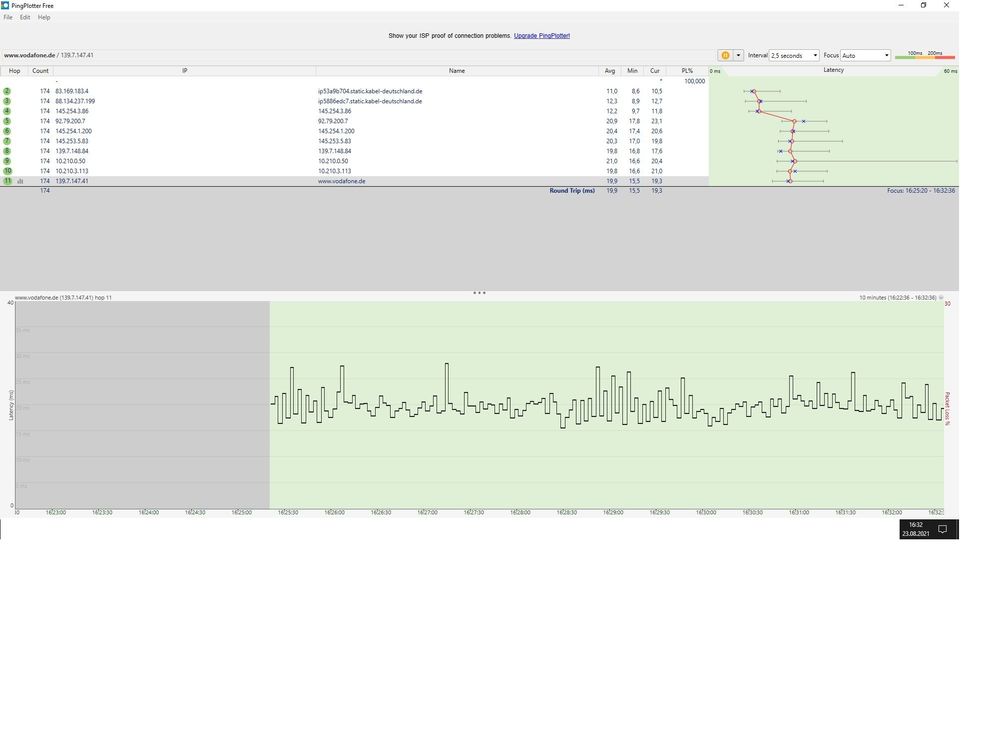999x749 pixels.
Task: Sort by the PL% column header
Action: click(687, 71)
